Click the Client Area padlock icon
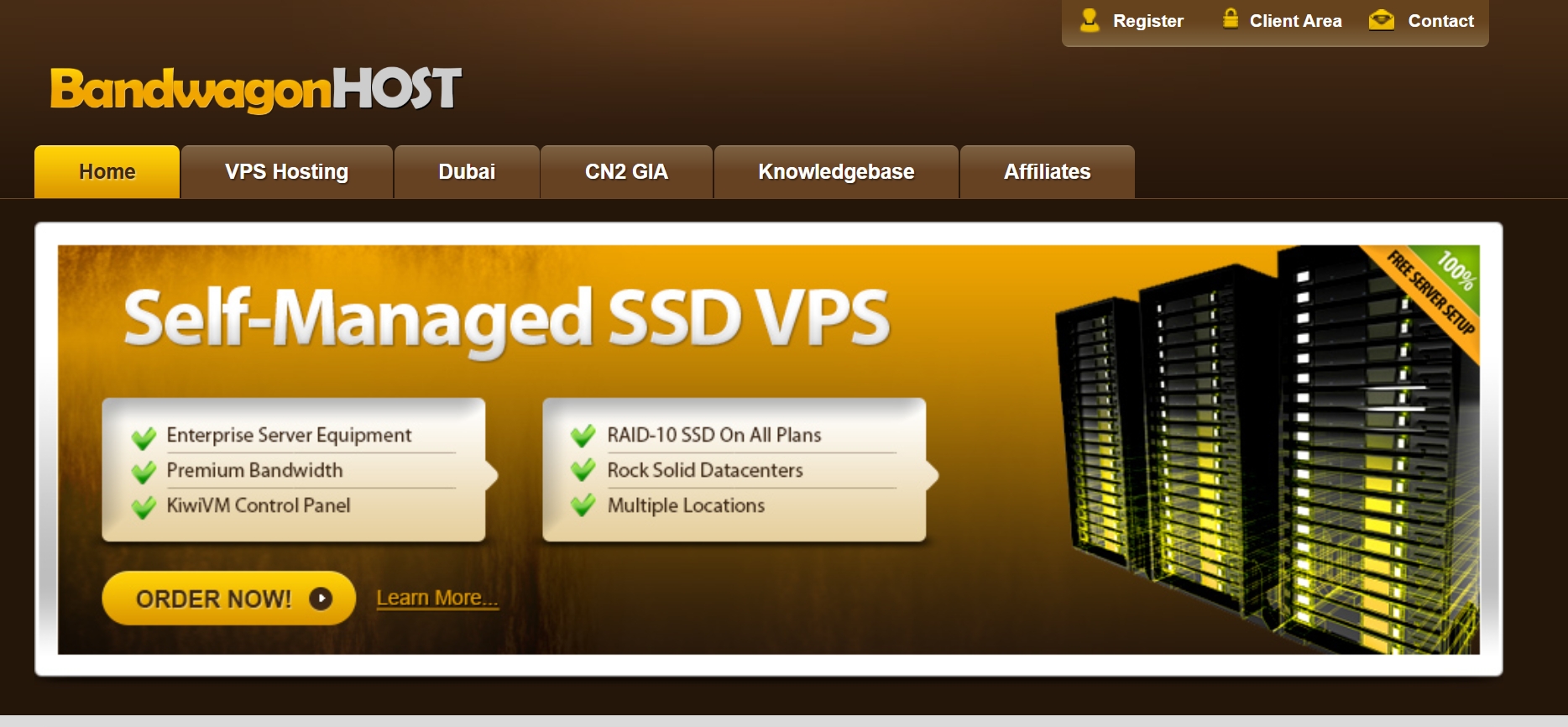This screenshot has height=727, width=1568. tap(1230, 18)
